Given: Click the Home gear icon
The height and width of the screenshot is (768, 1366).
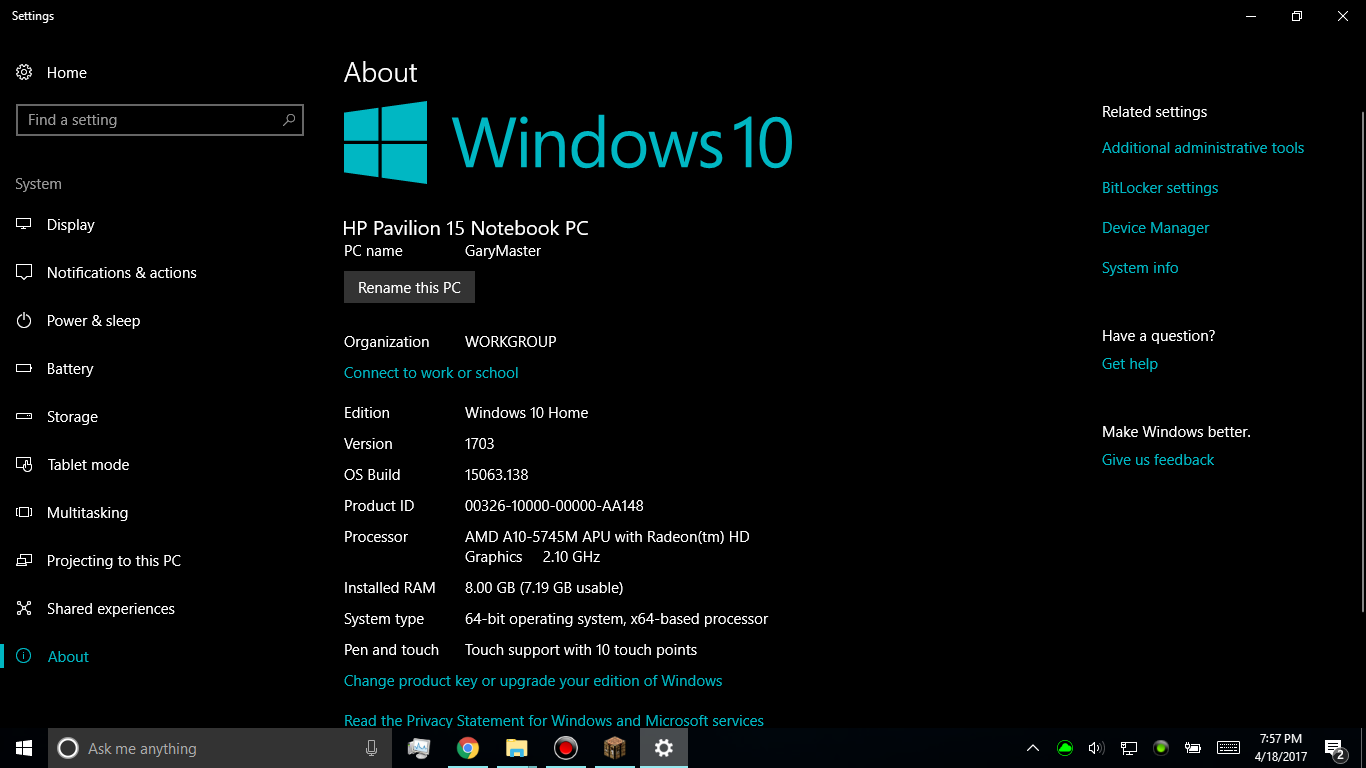Looking at the screenshot, I should click(24, 73).
